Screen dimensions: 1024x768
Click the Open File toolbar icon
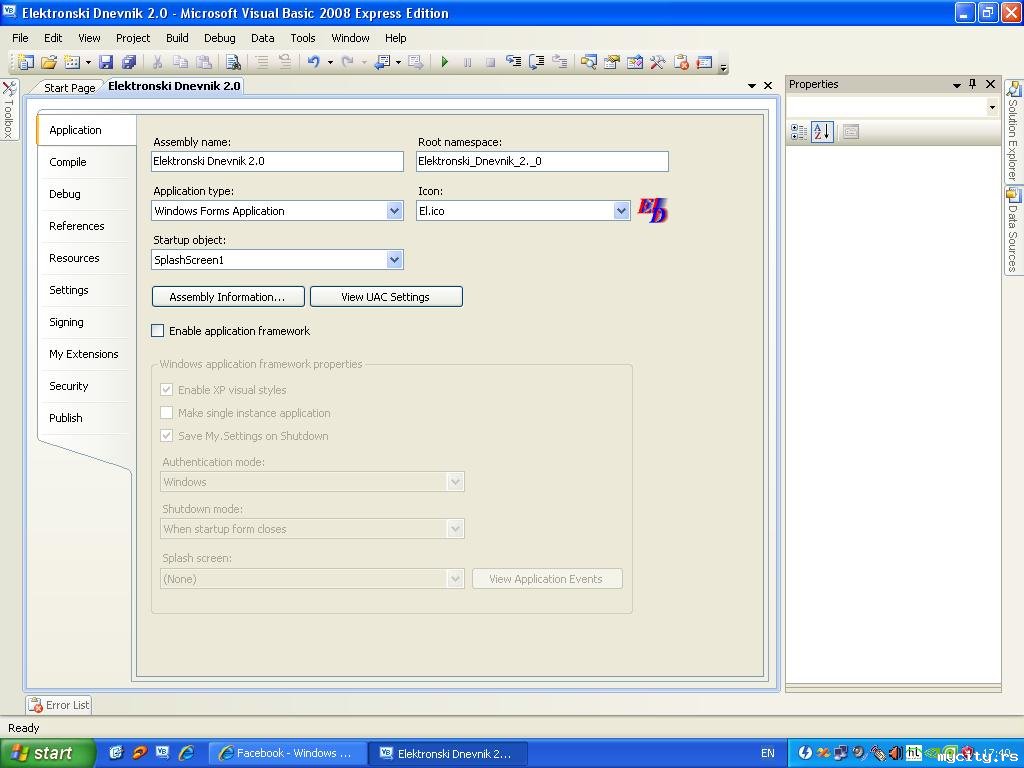point(49,62)
